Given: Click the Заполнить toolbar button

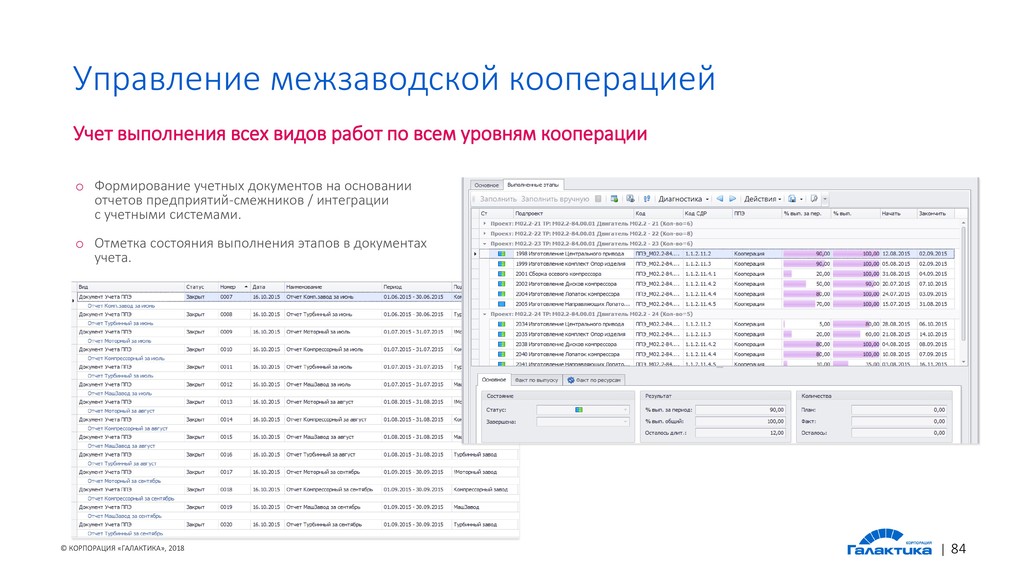Looking at the screenshot, I should tap(498, 199).
